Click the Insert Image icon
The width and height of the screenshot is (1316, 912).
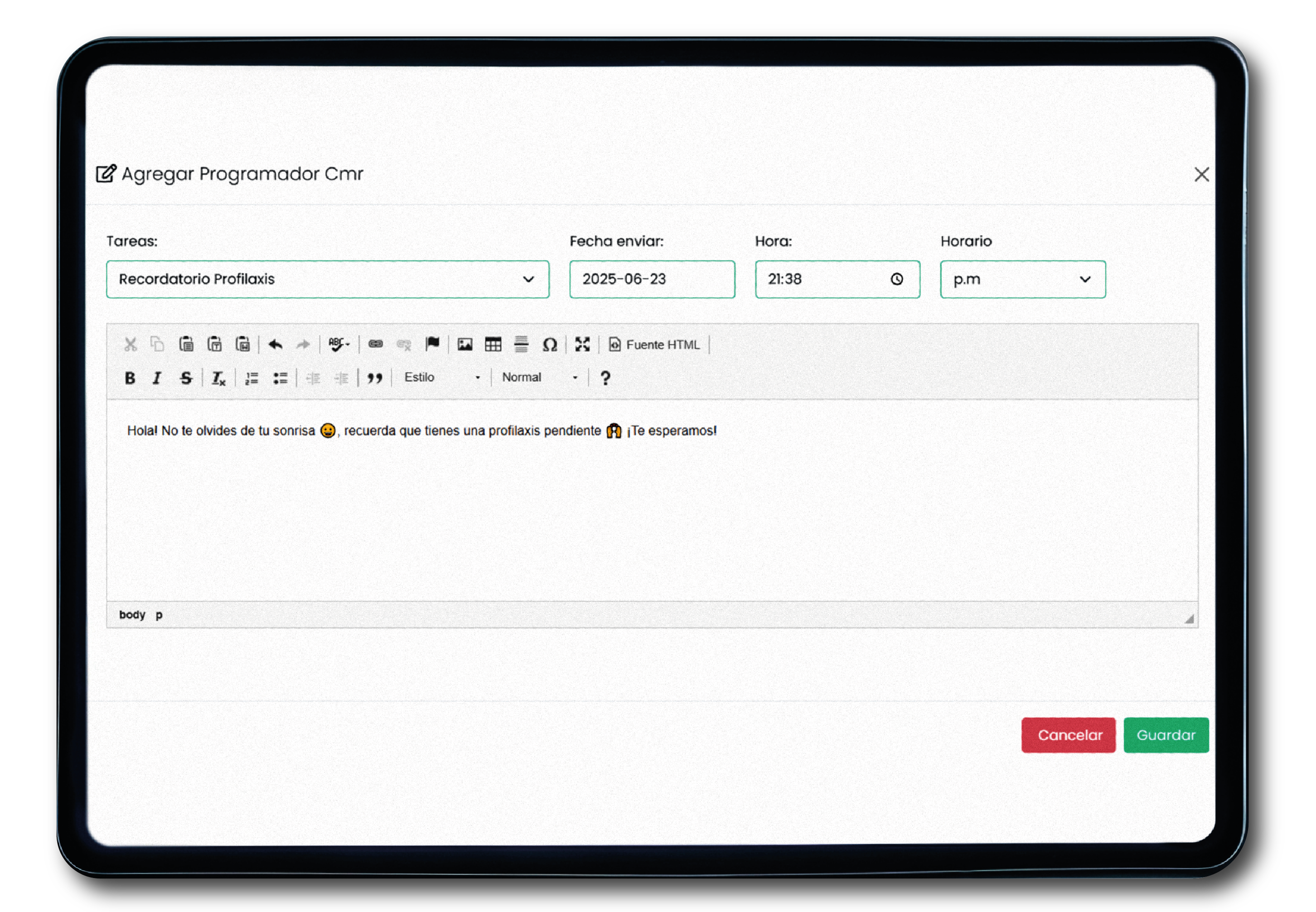(465, 344)
